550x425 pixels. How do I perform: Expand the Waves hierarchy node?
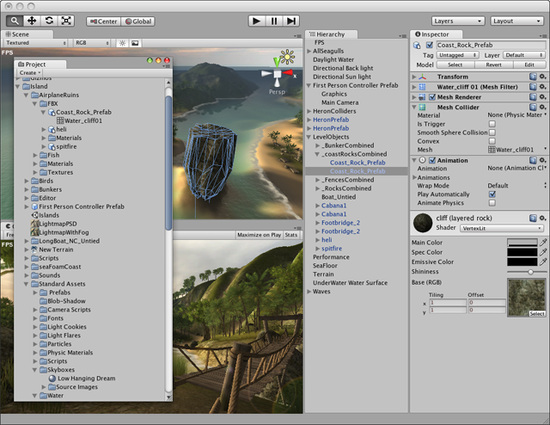pos(309,291)
